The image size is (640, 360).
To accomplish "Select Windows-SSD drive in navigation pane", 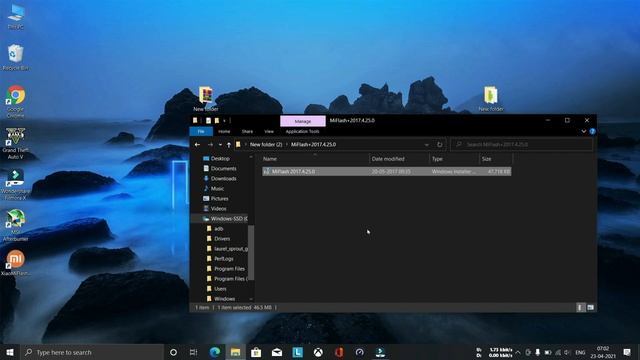I will (x=225, y=219).
